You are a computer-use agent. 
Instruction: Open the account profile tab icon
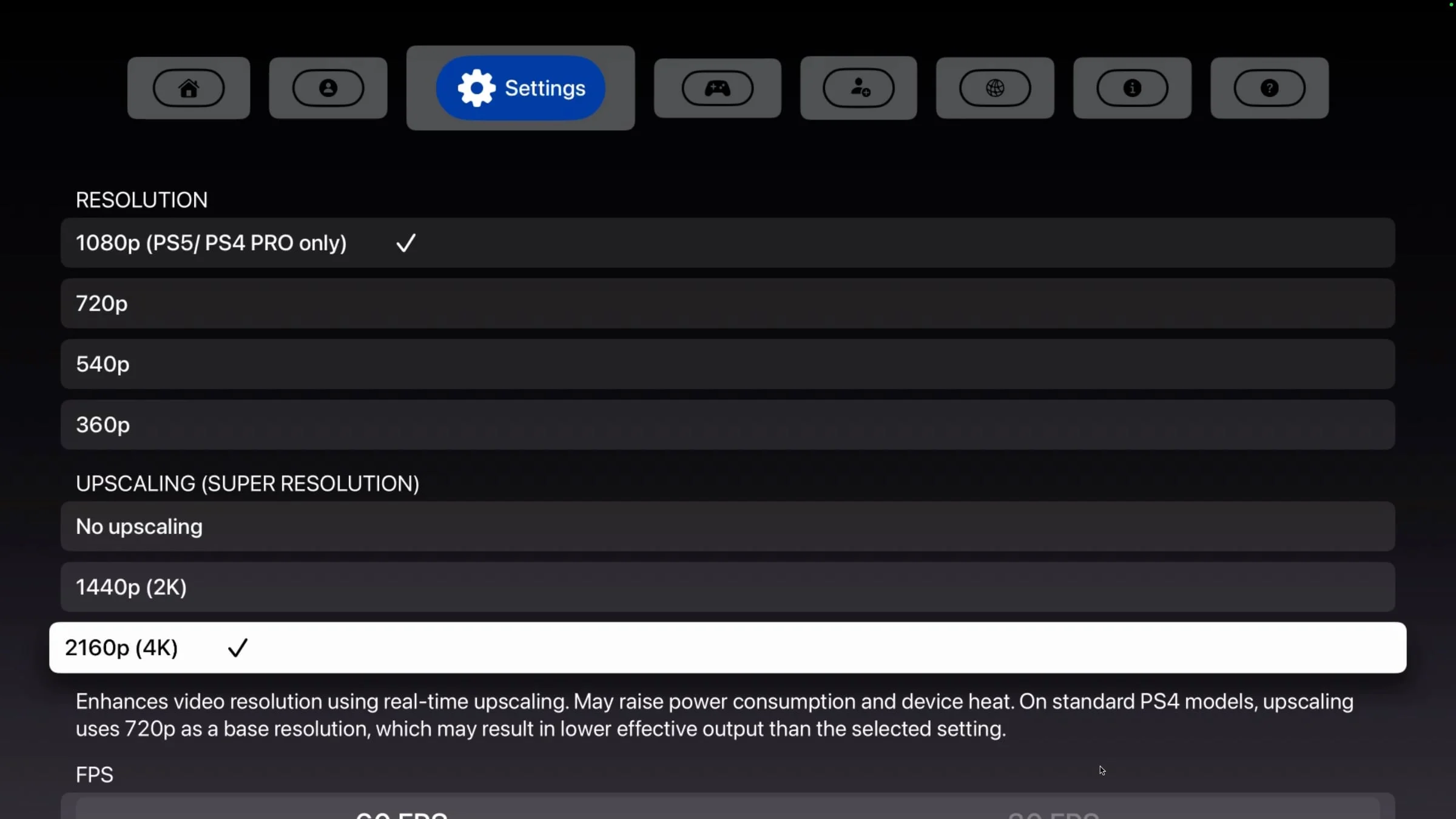(x=328, y=88)
